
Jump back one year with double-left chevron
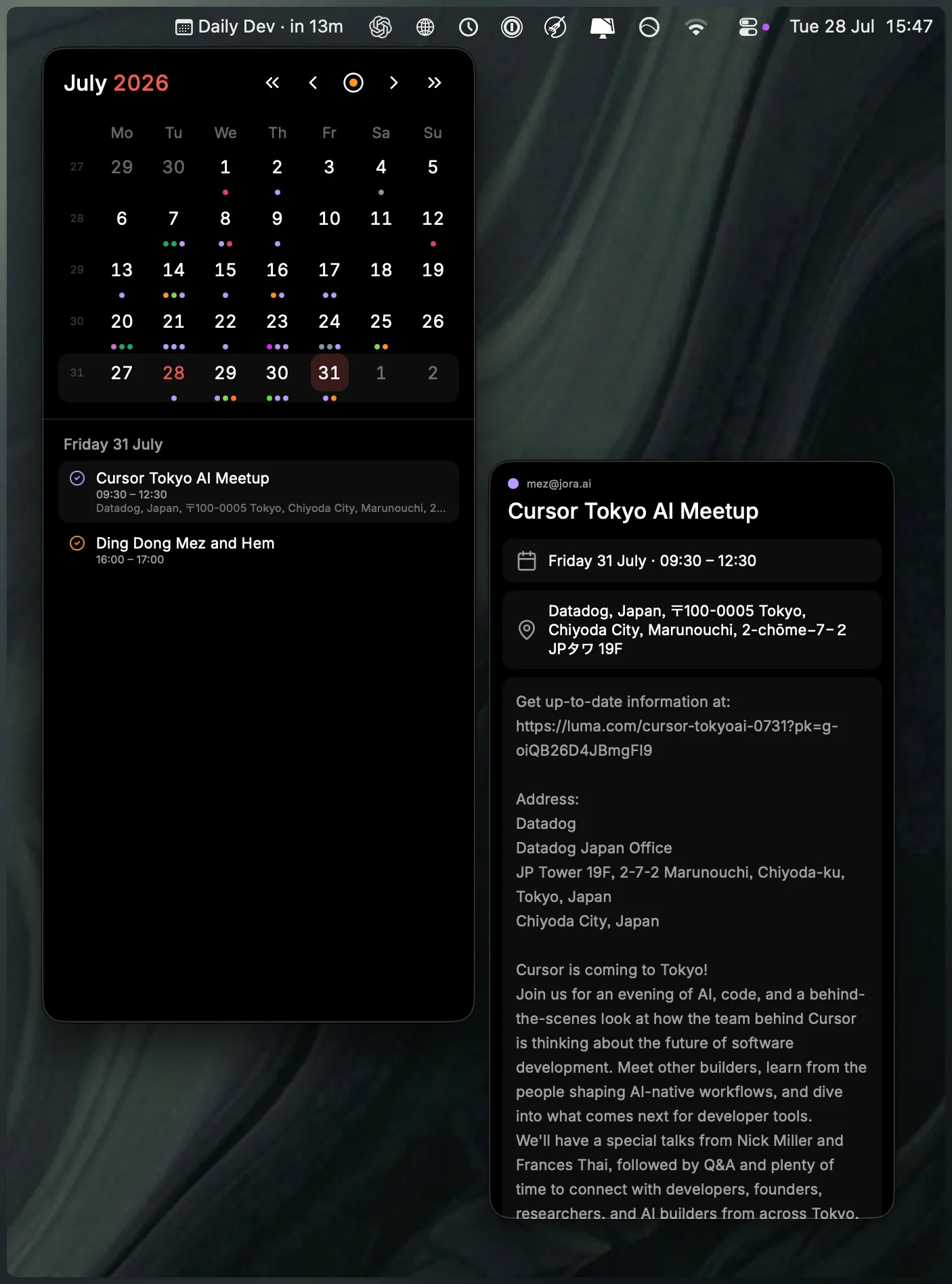(272, 83)
